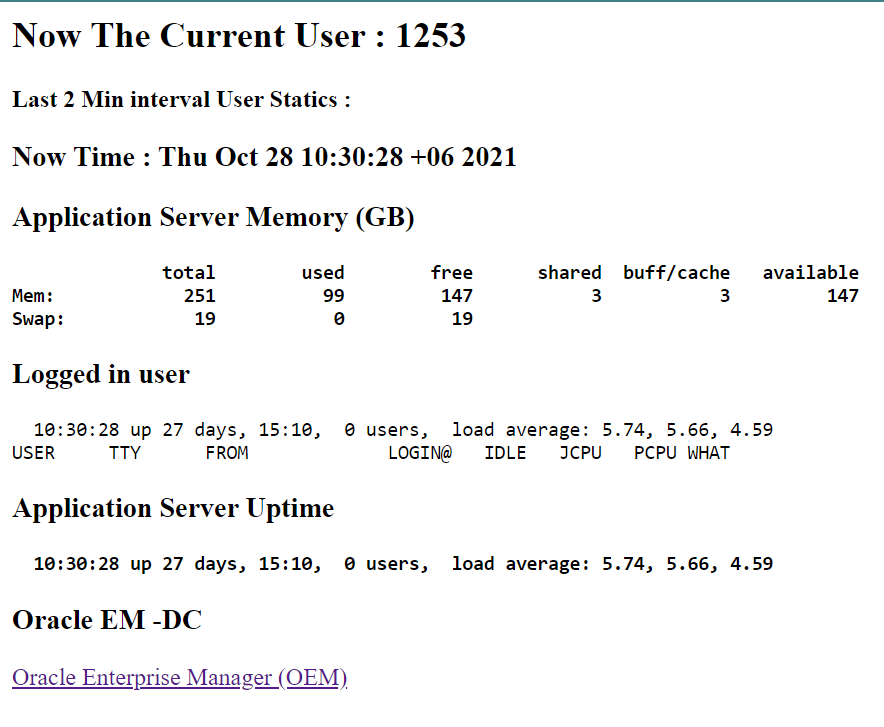This screenshot has height=727, width=884.
Task: Select the 'Swap:' row label
Action: coord(38,319)
